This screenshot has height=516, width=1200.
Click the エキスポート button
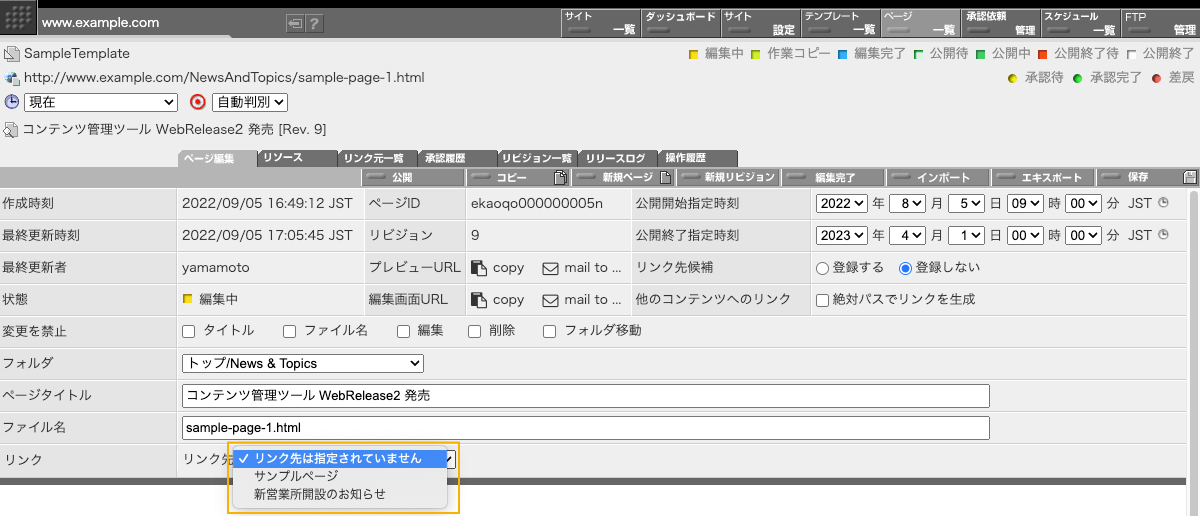[1044, 177]
